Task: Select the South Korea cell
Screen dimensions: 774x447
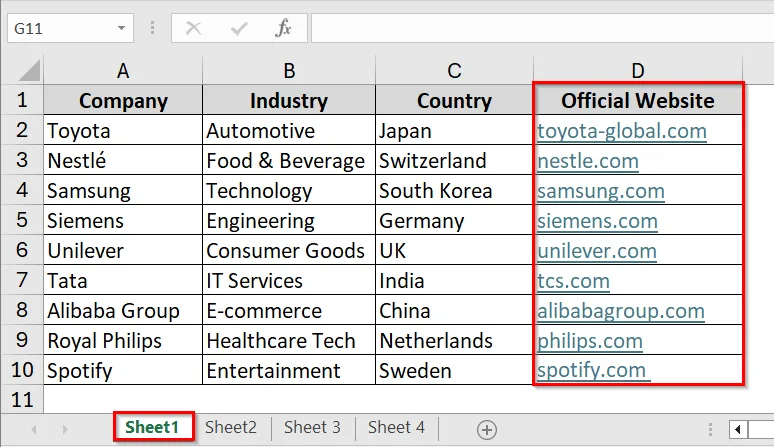Action: 454,190
